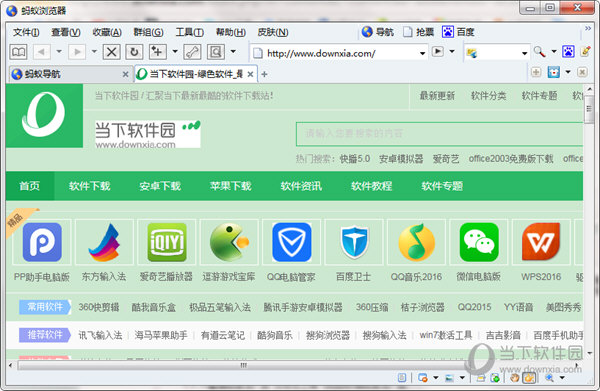Viewport: 600px width, 391px height.
Task: Open the 抢票 bookmark
Action: pyautogui.click(x=419, y=32)
